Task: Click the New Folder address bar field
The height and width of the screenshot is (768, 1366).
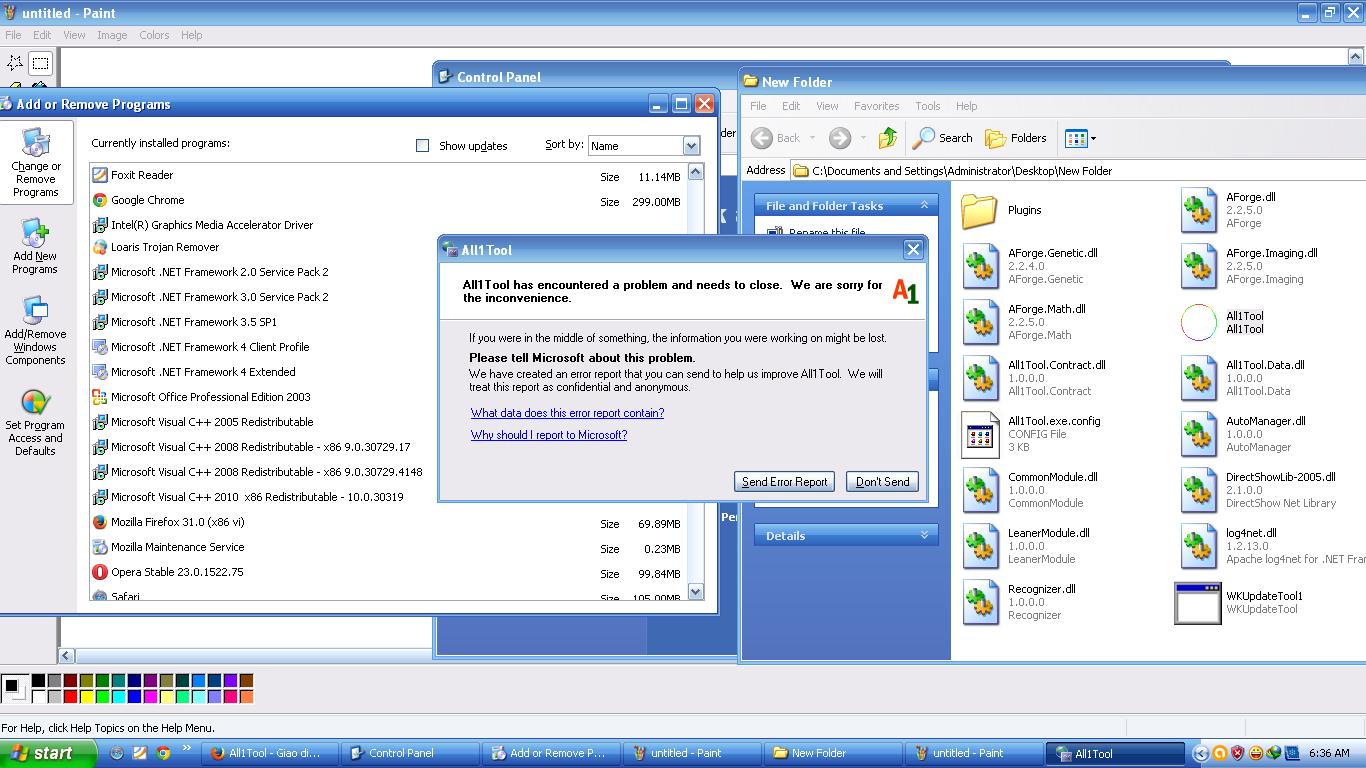Action: coord(1078,171)
